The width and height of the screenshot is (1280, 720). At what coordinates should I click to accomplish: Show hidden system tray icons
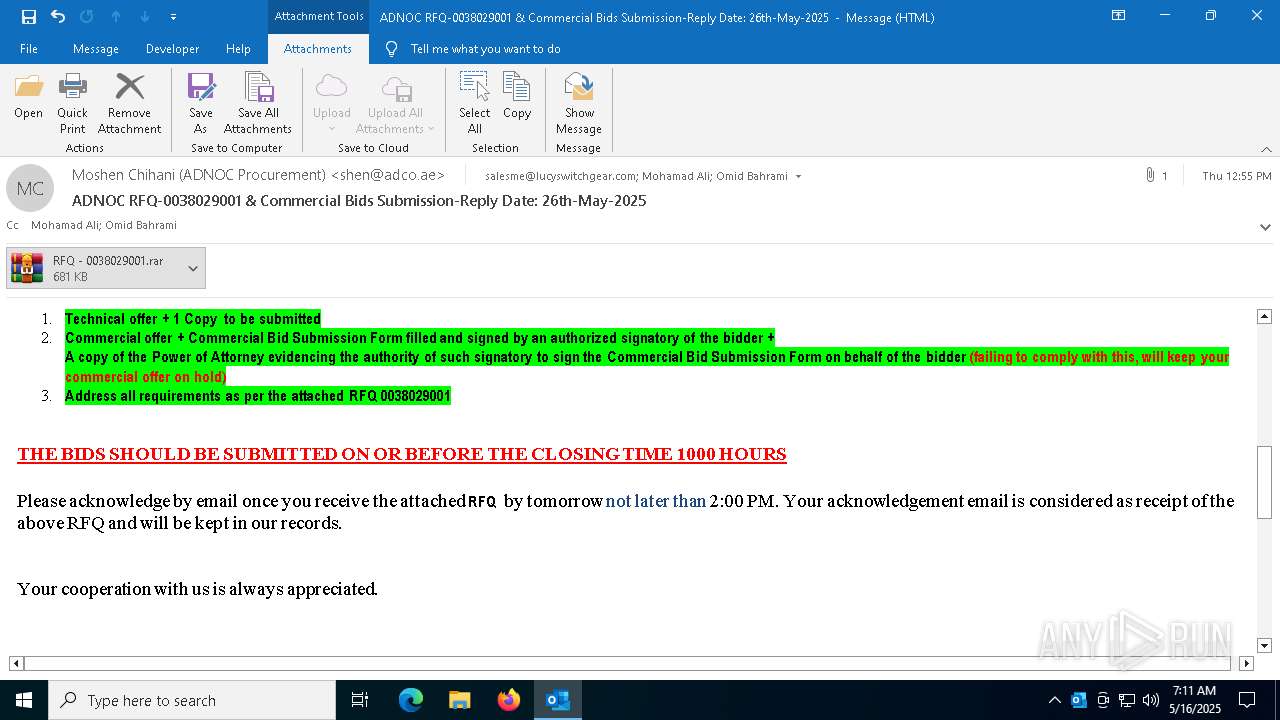coord(1054,700)
